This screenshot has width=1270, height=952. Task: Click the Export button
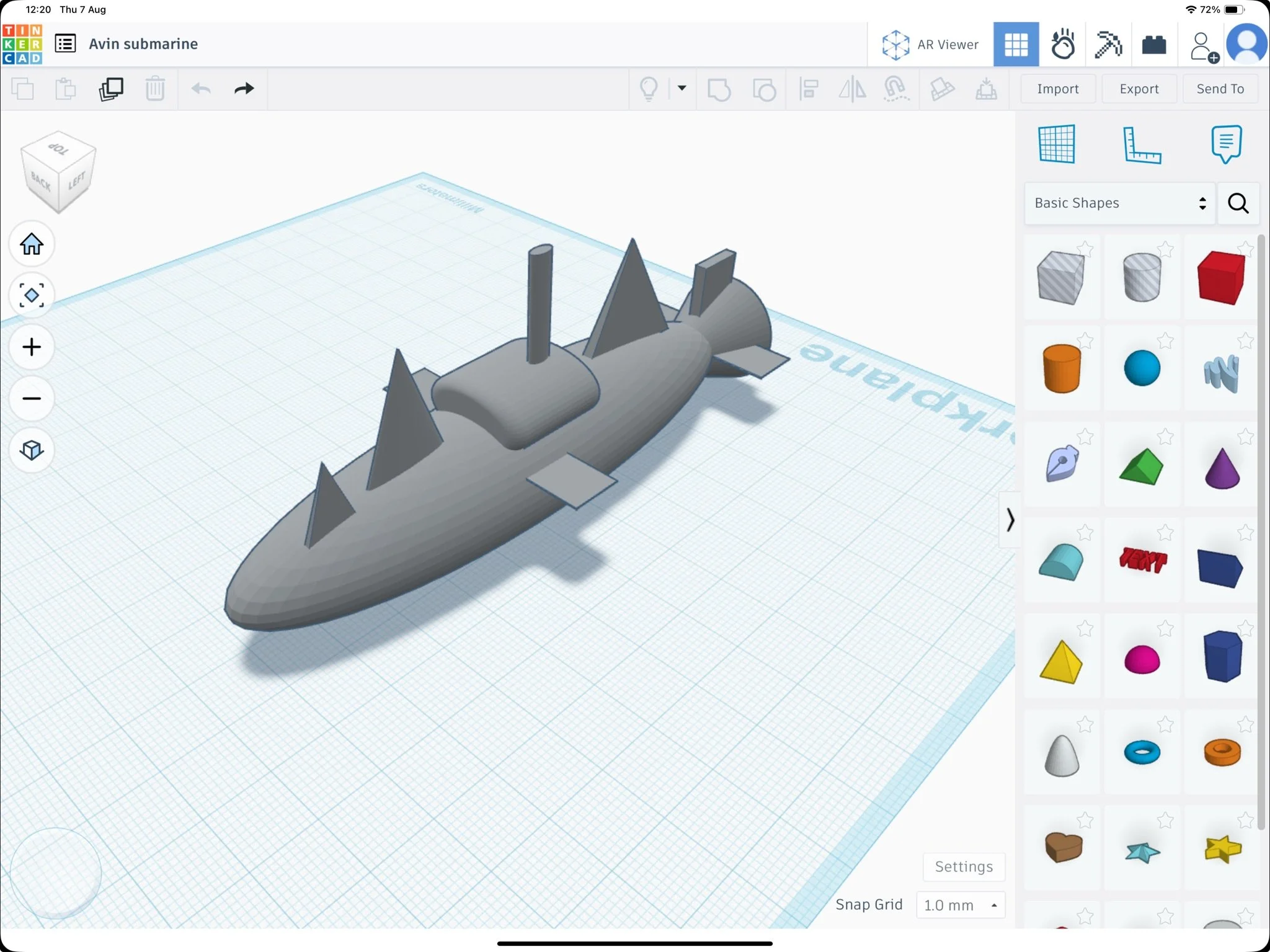[x=1139, y=89]
